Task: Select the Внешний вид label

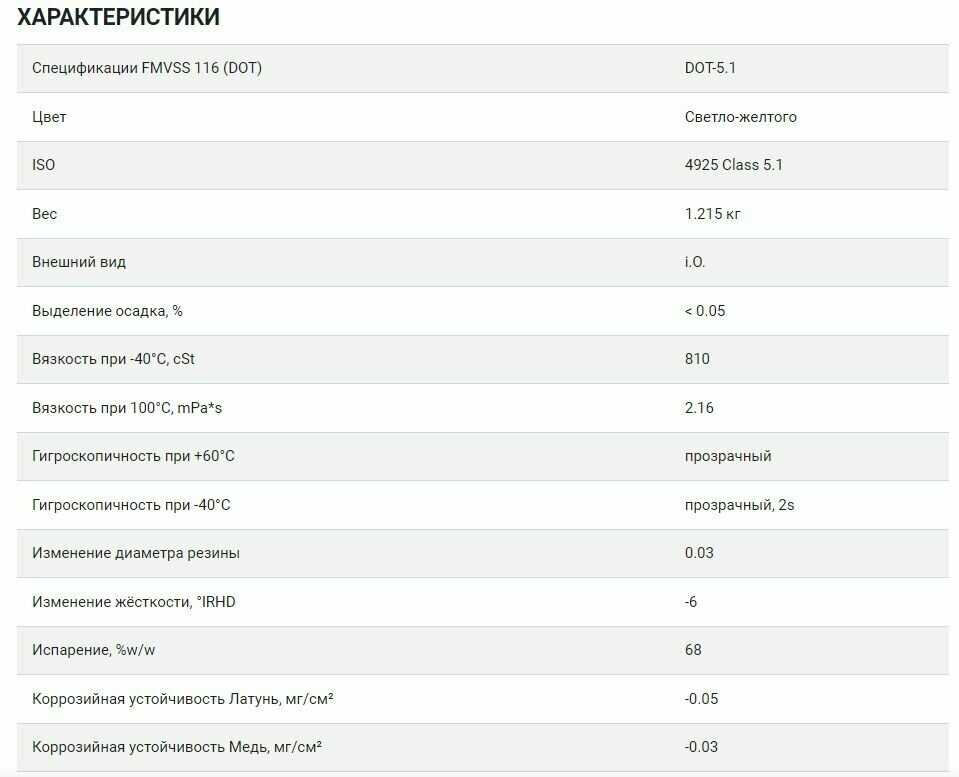Action: pyautogui.click(x=79, y=262)
